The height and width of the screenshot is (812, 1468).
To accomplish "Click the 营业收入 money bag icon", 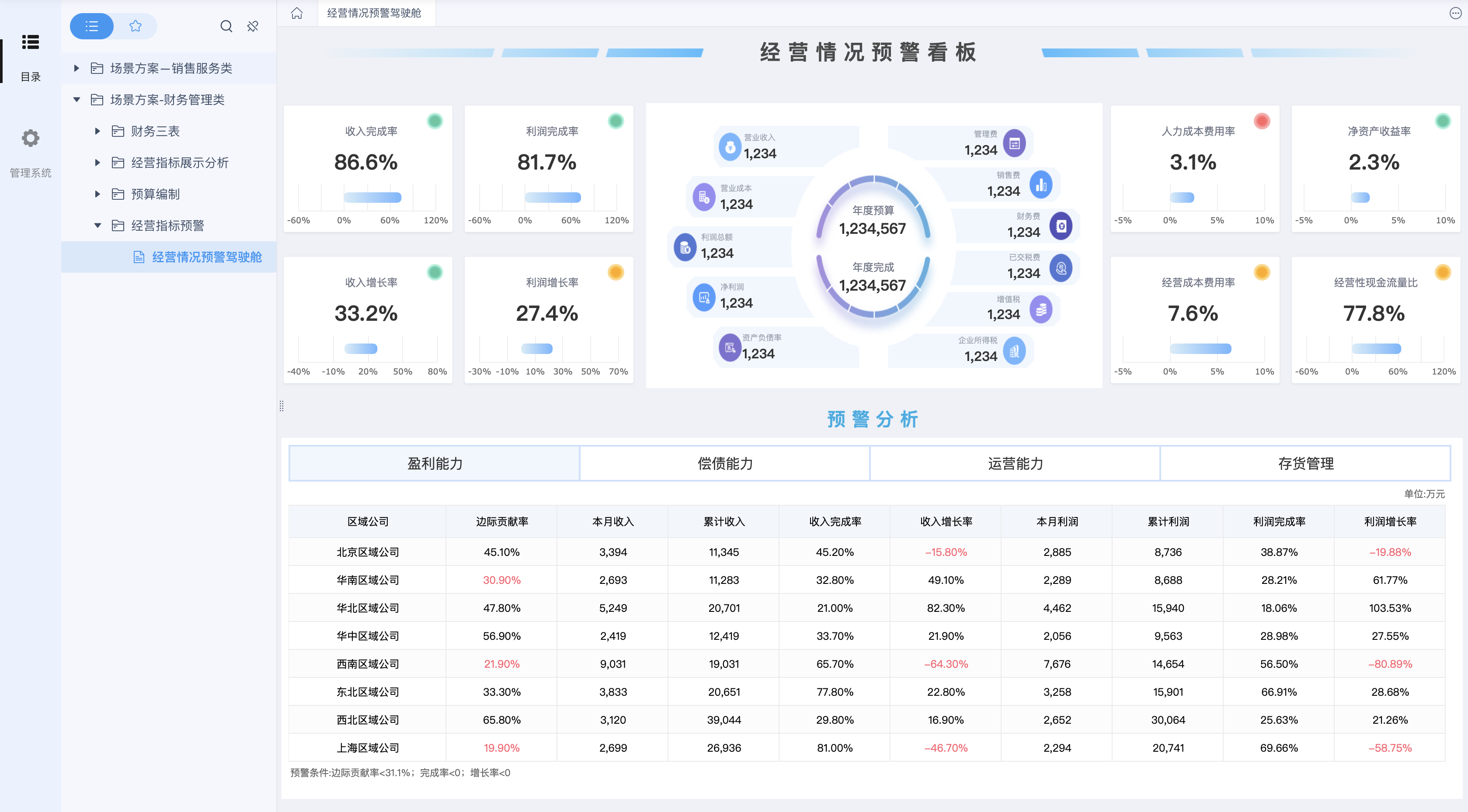I will tap(730, 147).
